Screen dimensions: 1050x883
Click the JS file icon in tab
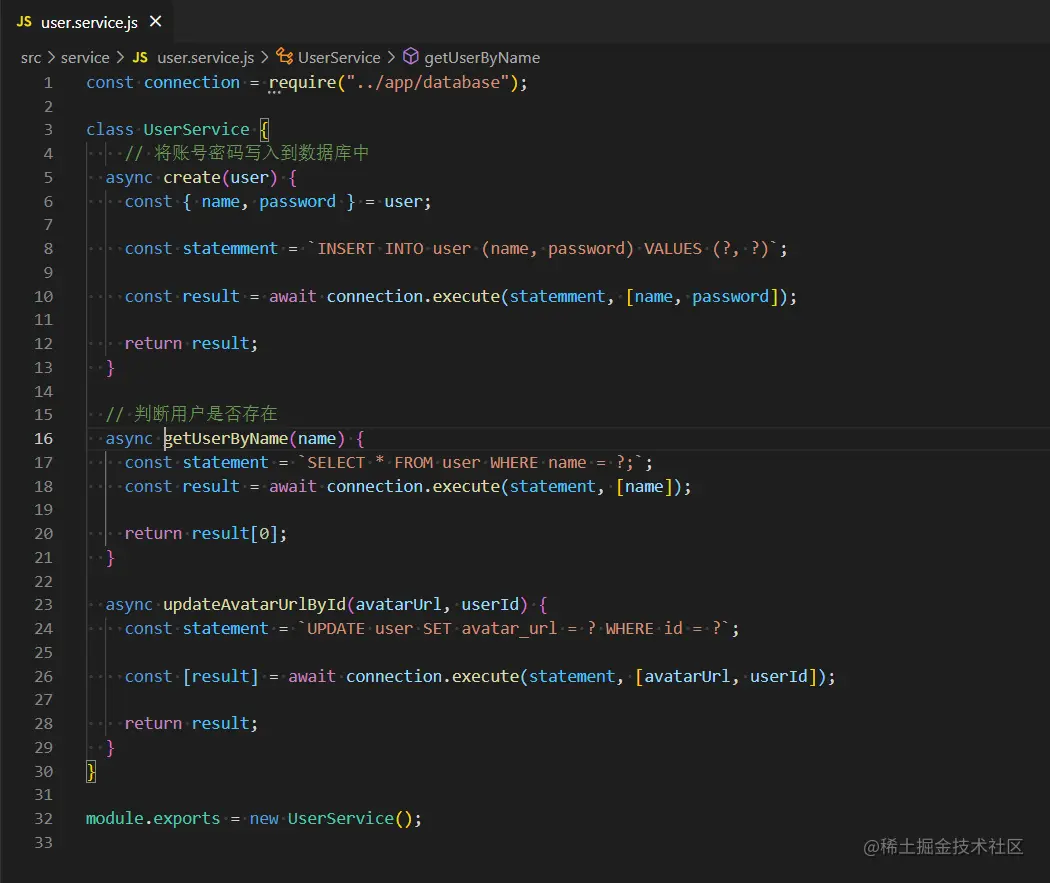tap(24, 21)
